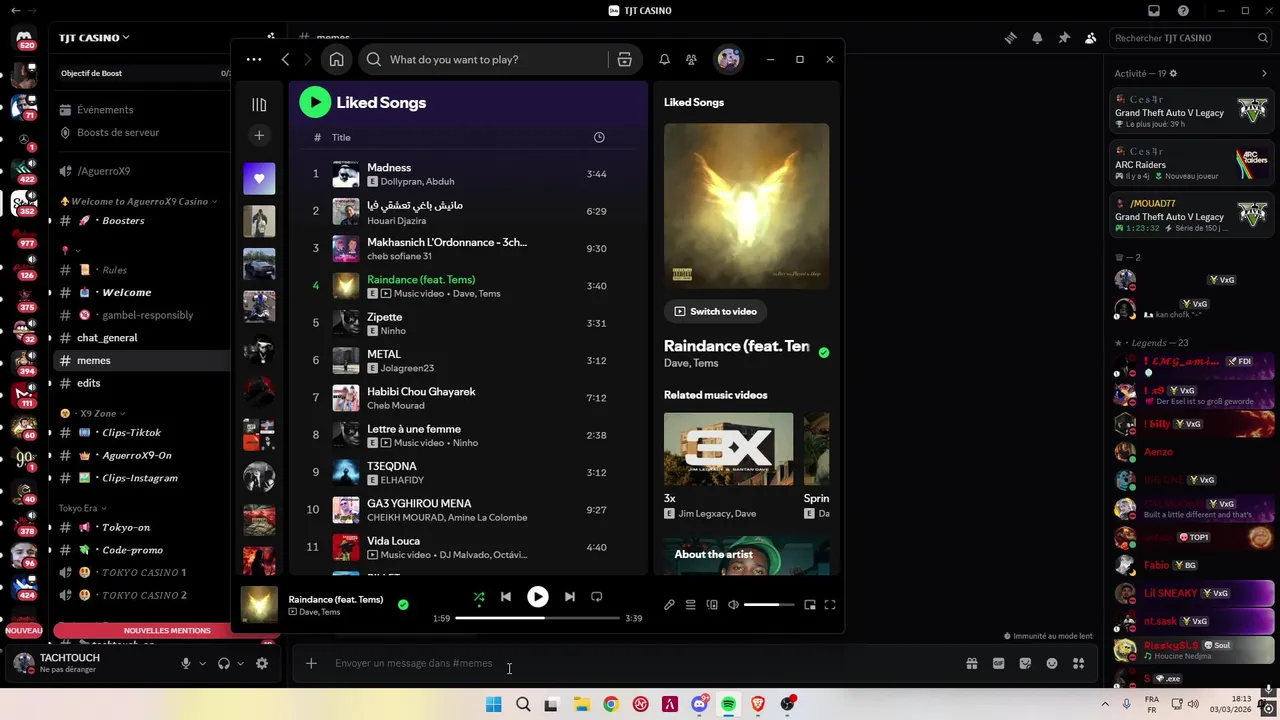Open Spotify's Friend Activity icon

[691, 59]
